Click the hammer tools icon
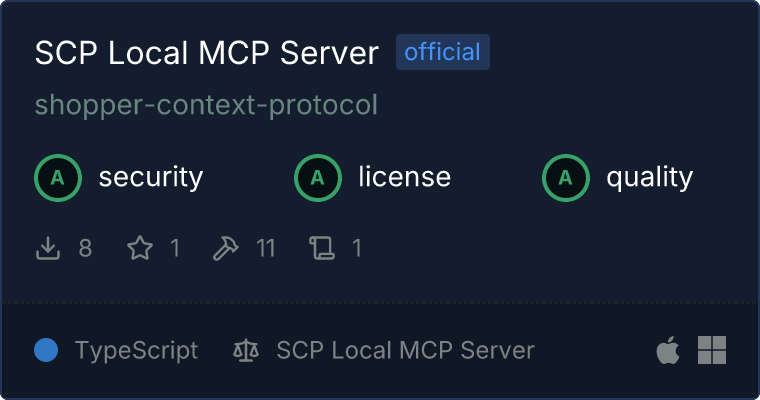The image size is (760, 400). tap(225, 248)
